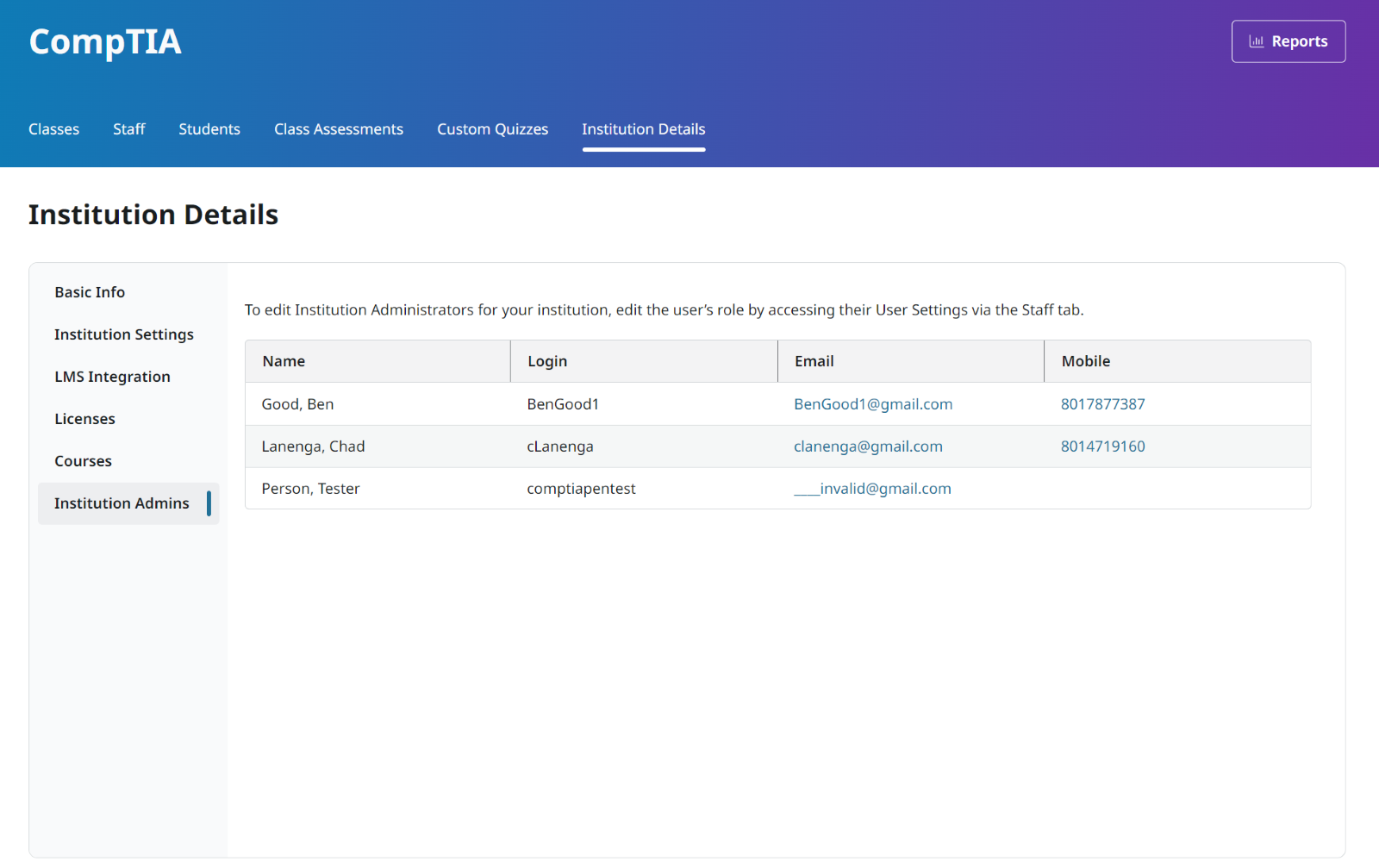Viewport: 1379px width, 868px height.
Task: Click mobile number 8017877387
Action: click(x=1102, y=404)
